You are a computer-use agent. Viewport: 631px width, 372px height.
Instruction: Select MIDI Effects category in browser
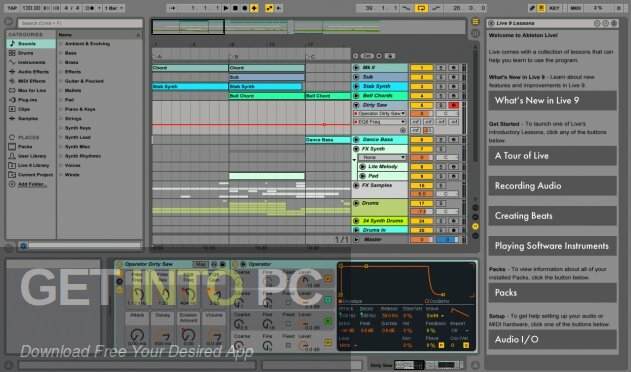(x=31, y=81)
